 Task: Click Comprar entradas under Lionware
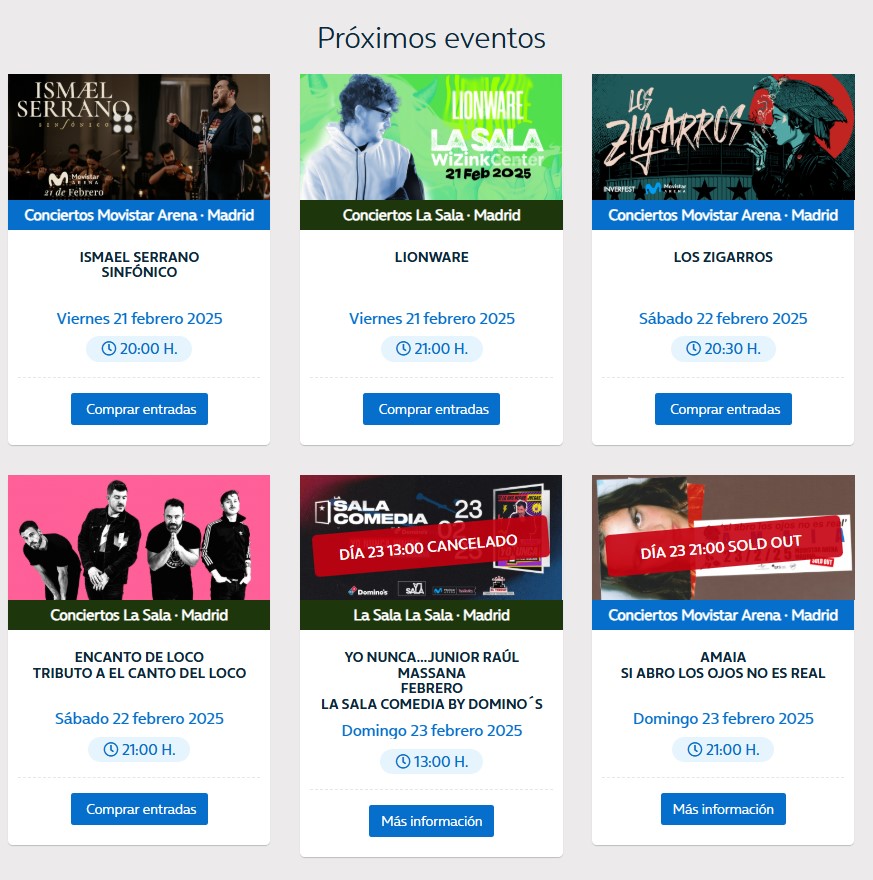431,409
